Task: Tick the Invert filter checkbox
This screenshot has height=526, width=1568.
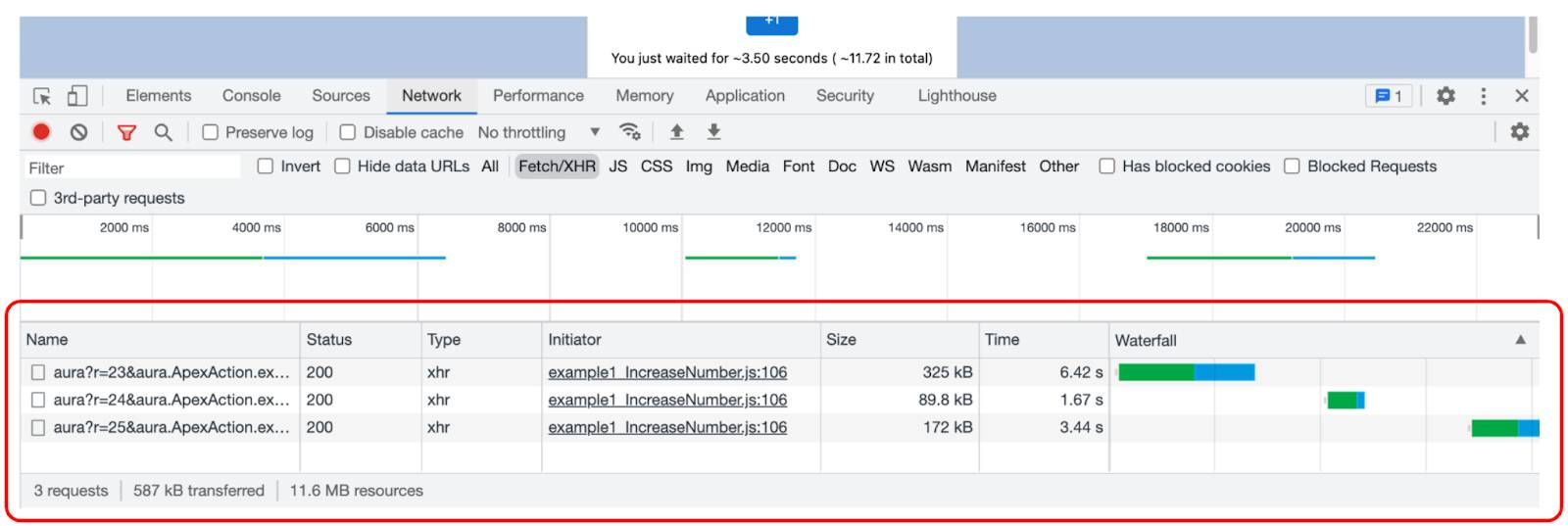Action: (265, 167)
